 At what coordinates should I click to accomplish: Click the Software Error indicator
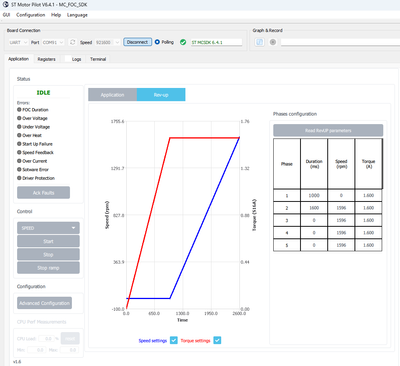pyautogui.click(x=19, y=169)
